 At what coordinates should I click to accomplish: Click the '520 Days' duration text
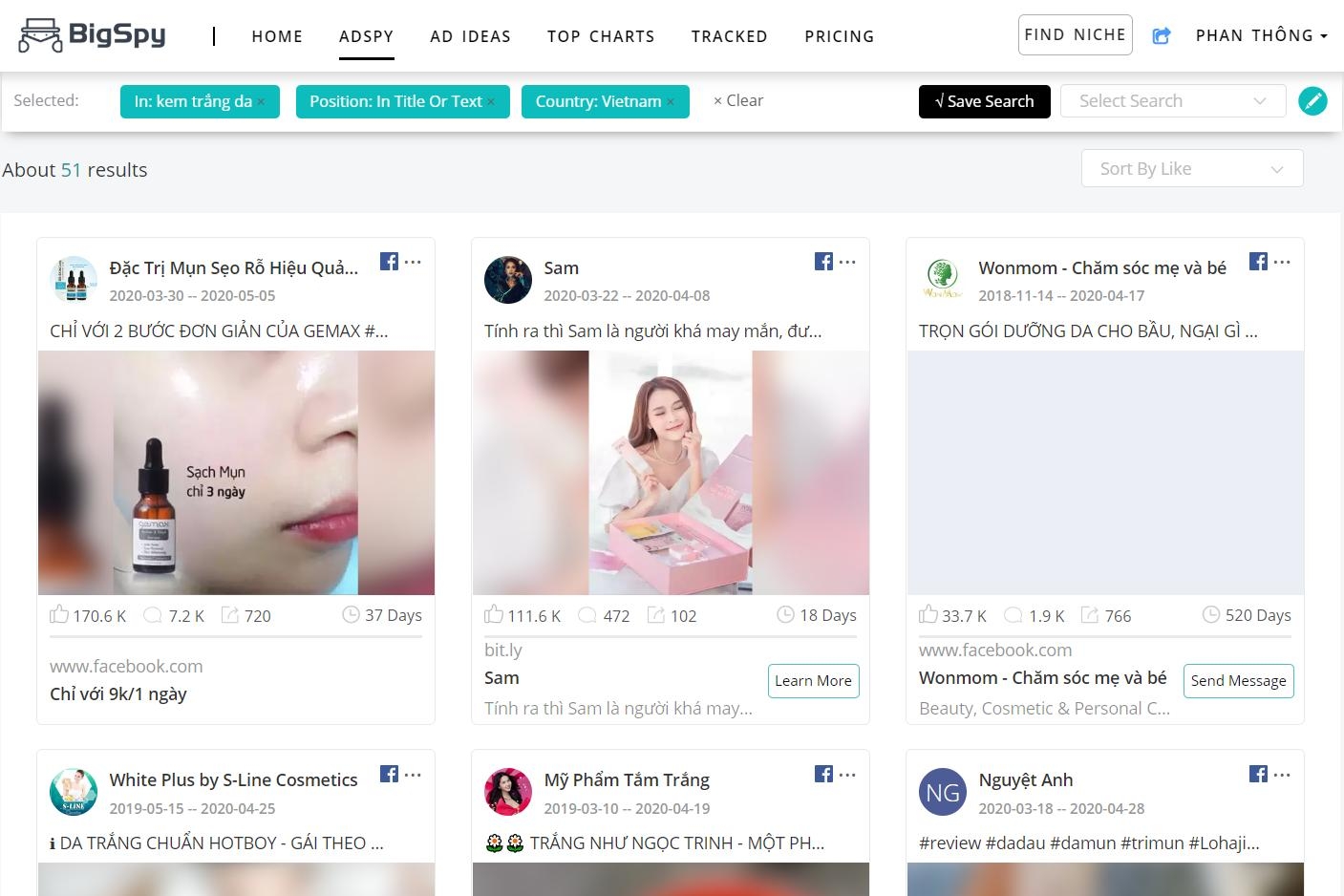pos(1258,615)
